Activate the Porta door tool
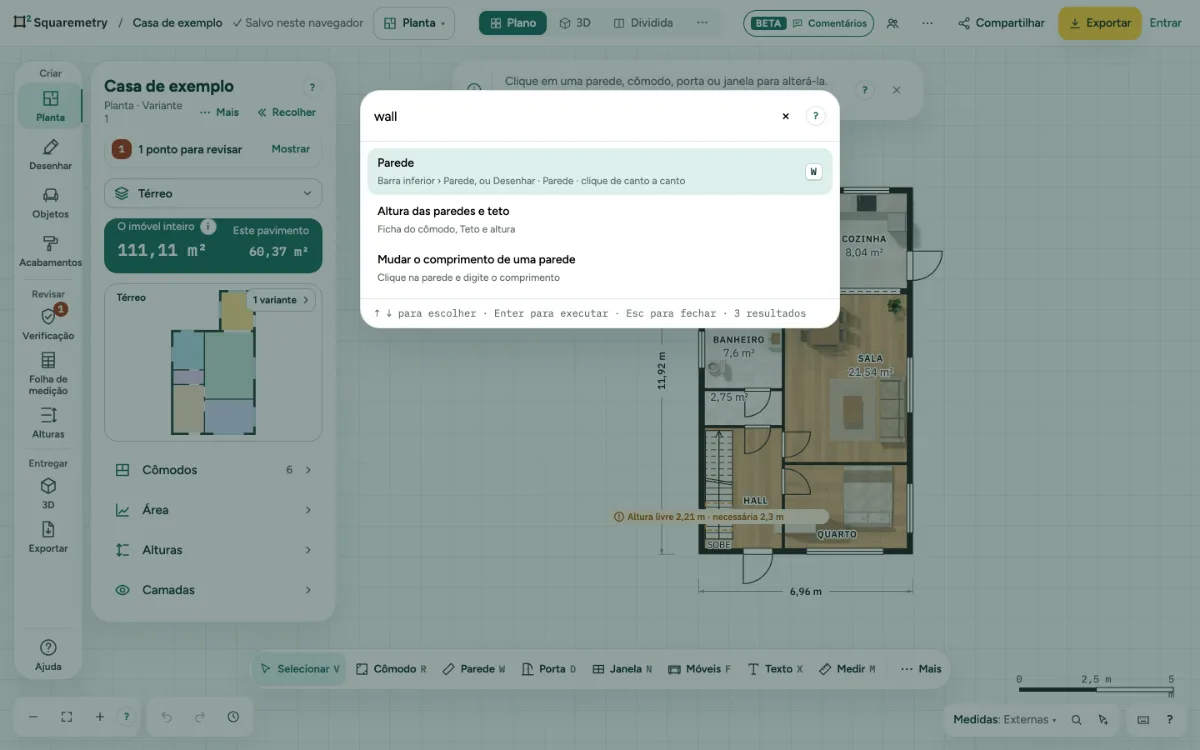Screen dimensions: 1200x750 (549, 669)
